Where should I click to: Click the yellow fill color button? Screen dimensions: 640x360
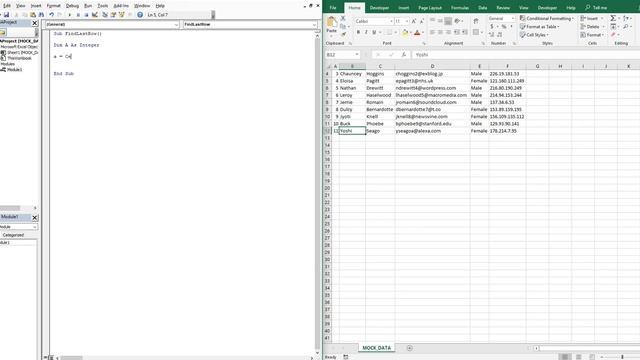(405, 33)
